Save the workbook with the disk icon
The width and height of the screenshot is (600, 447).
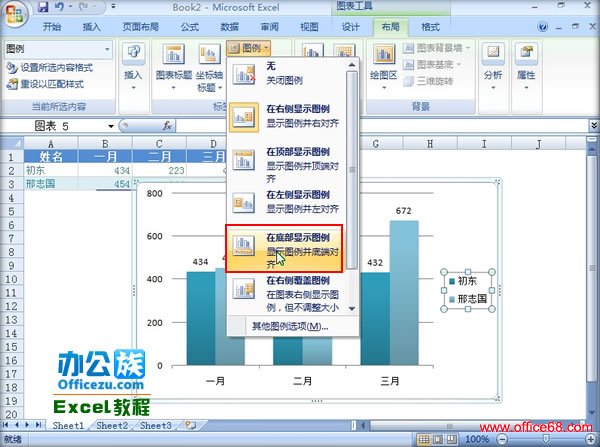coord(43,7)
